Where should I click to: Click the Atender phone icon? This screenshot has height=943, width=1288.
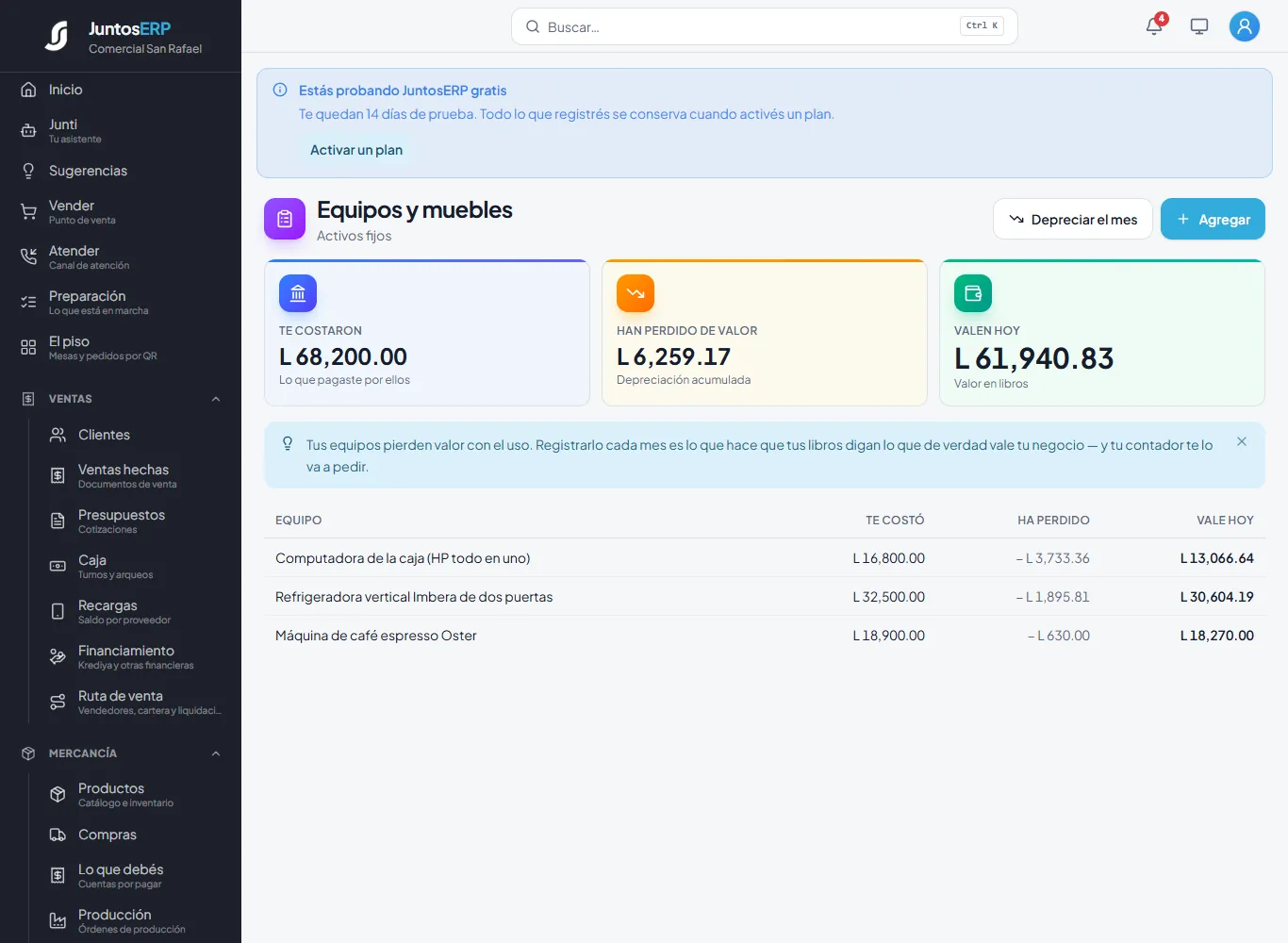coord(28,256)
